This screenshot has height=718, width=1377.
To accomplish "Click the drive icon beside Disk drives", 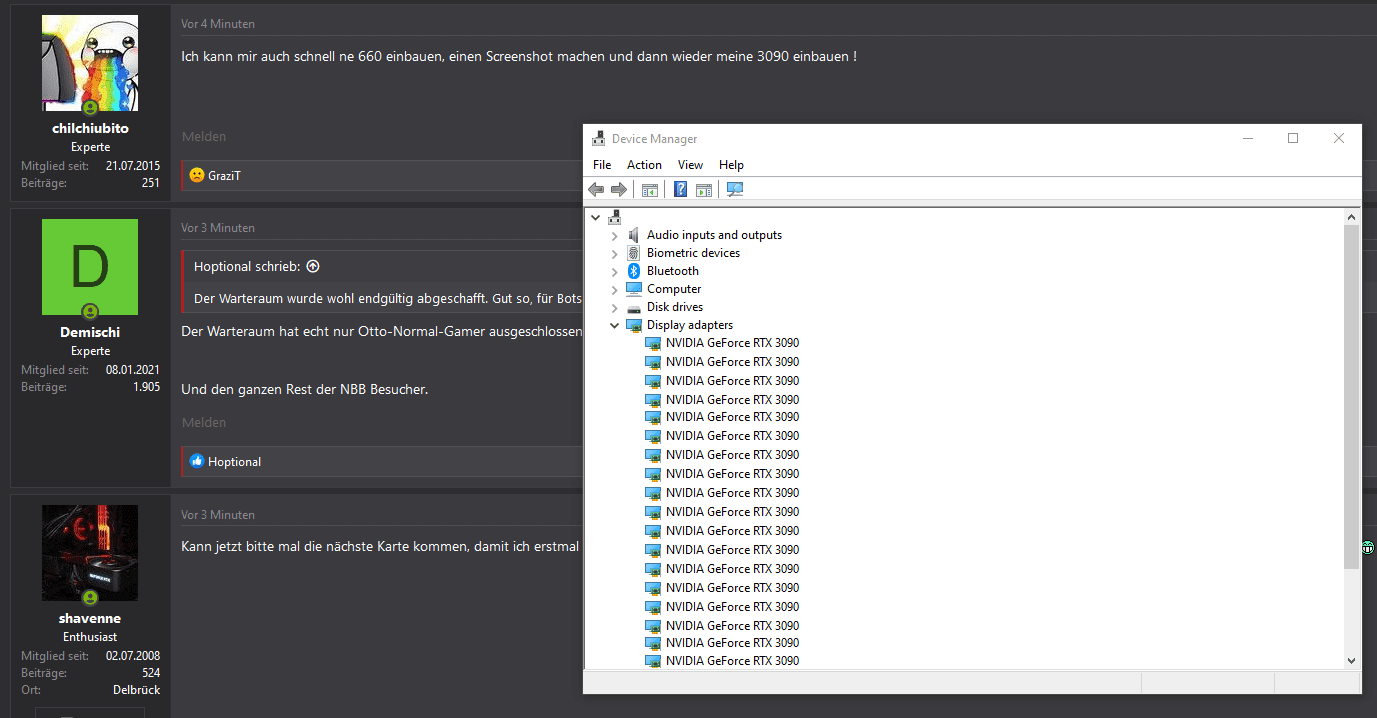I will pos(633,307).
